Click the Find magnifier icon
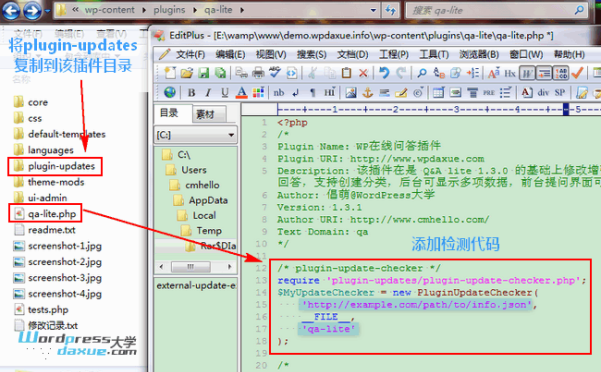 pyautogui.click(x=422, y=73)
